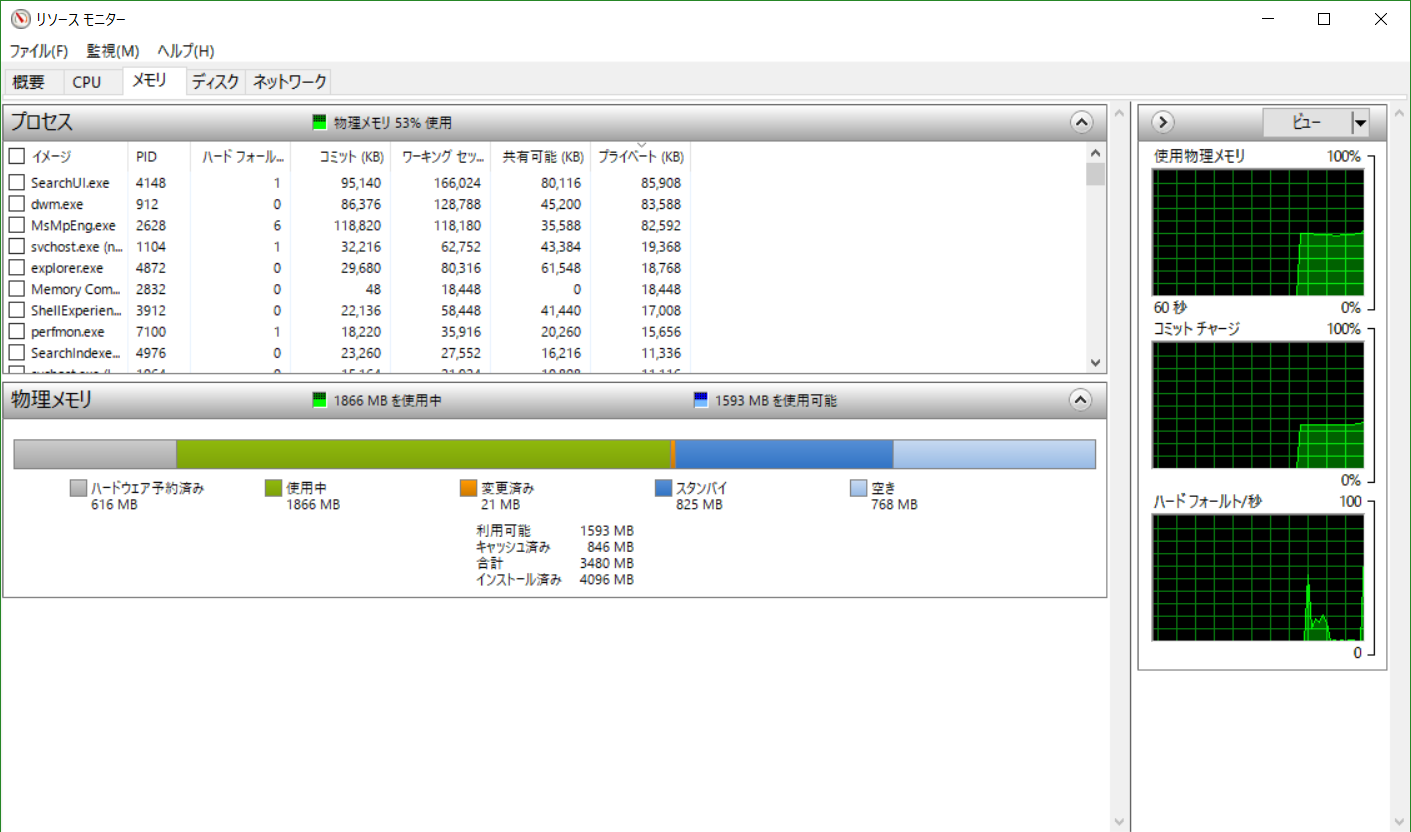Click the process list scroll-up arrow

click(x=1095, y=153)
